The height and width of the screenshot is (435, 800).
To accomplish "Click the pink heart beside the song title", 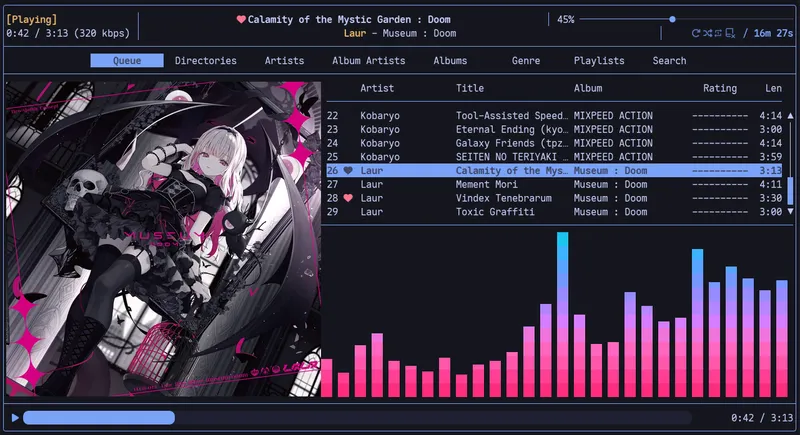I will 241,19.
